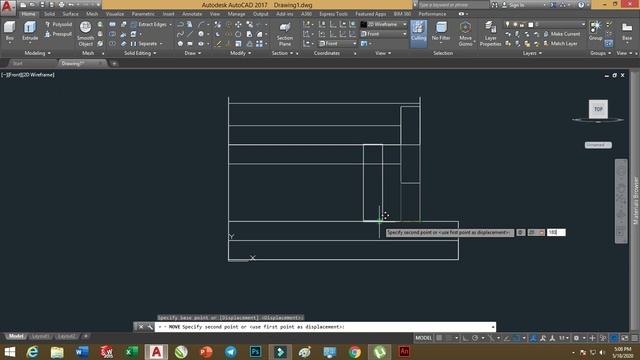
Task: Expand the Solid Editing panel
Action: click(x=140, y=53)
